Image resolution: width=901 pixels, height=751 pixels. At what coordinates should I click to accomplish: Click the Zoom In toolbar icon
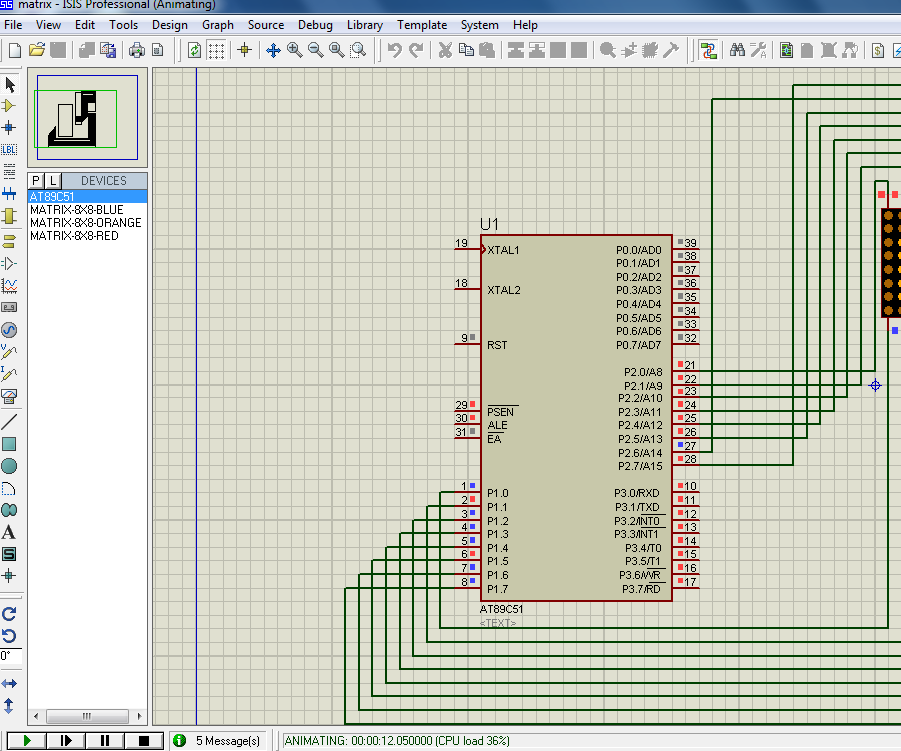[x=295, y=51]
